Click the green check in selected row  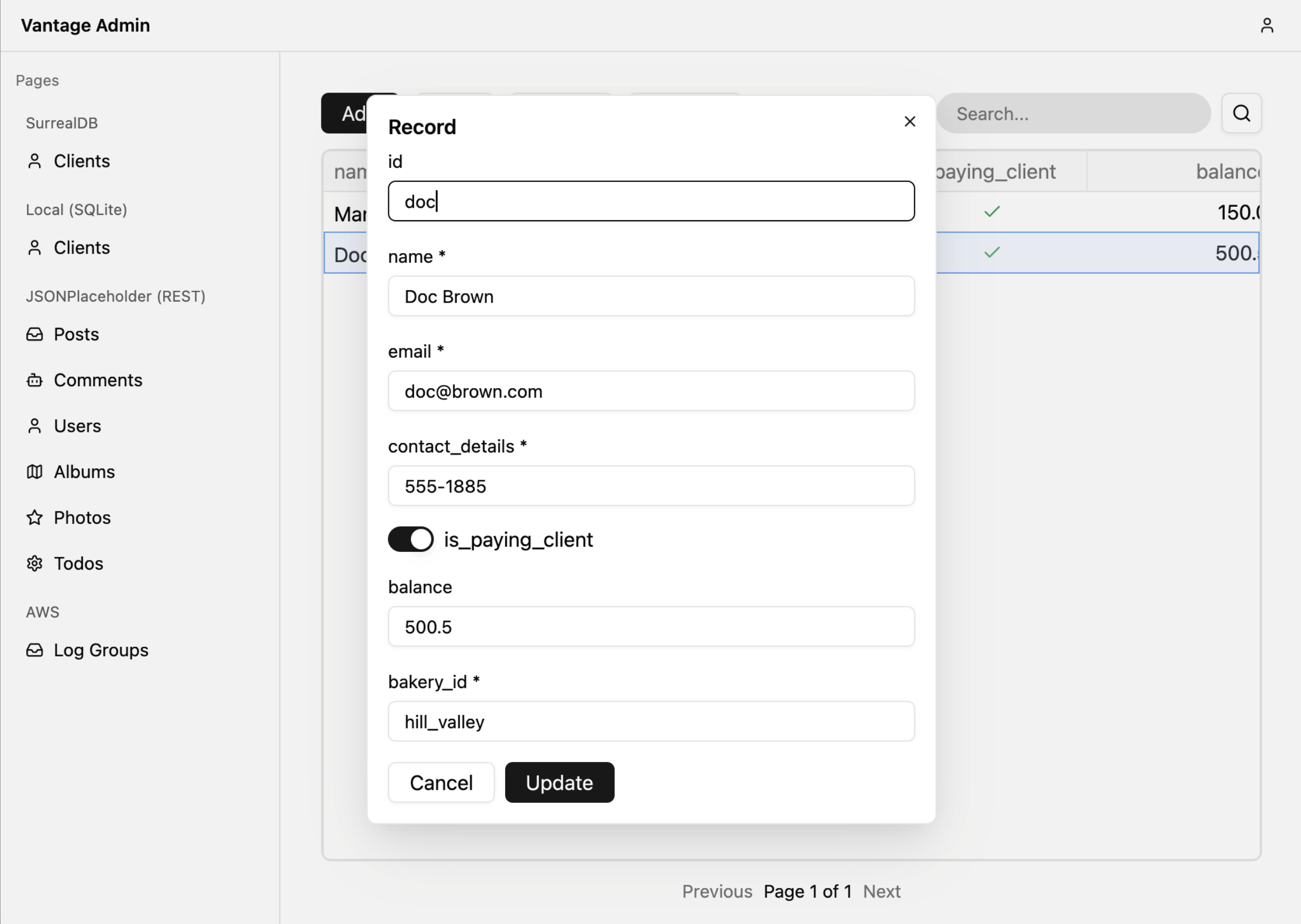pyautogui.click(x=991, y=253)
